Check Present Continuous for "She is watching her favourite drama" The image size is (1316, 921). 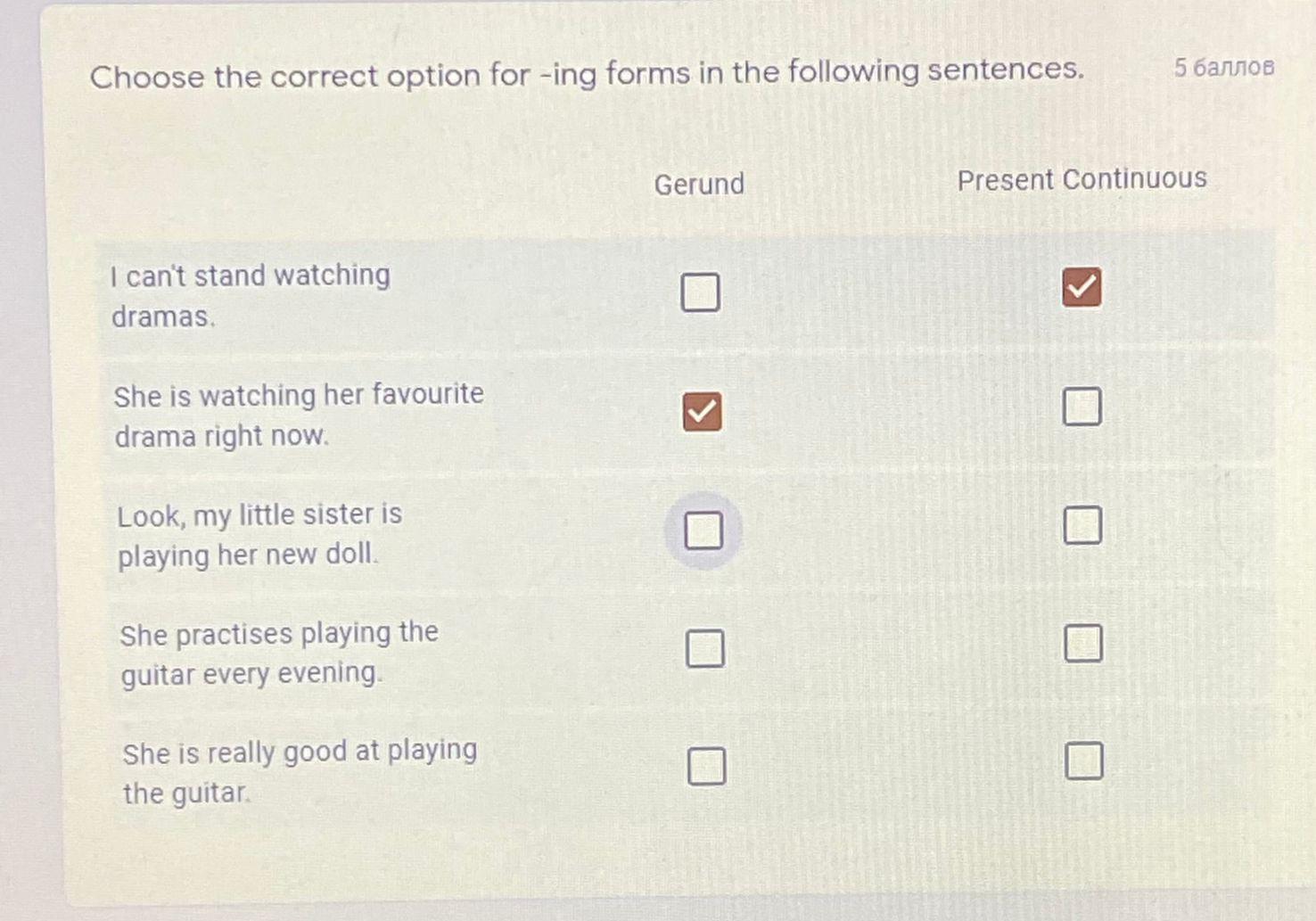(x=1082, y=407)
